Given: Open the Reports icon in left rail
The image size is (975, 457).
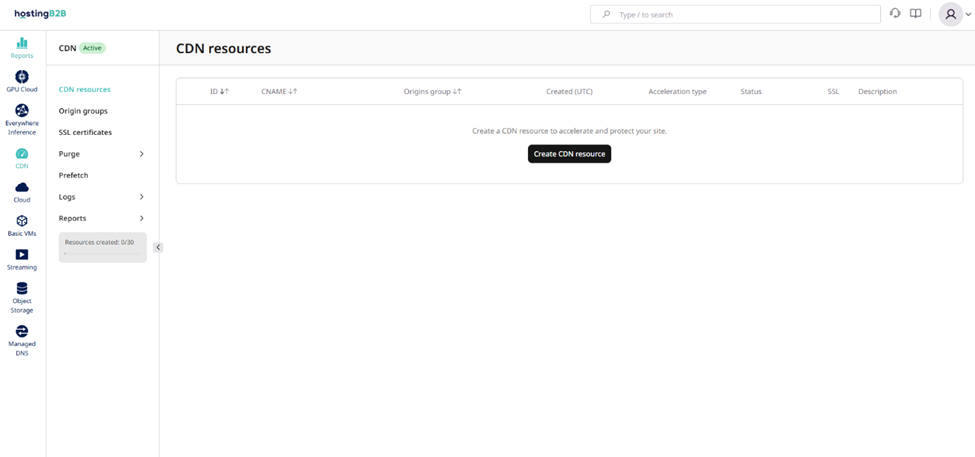Looking at the screenshot, I should pyautogui.click(x=22, y=44).
